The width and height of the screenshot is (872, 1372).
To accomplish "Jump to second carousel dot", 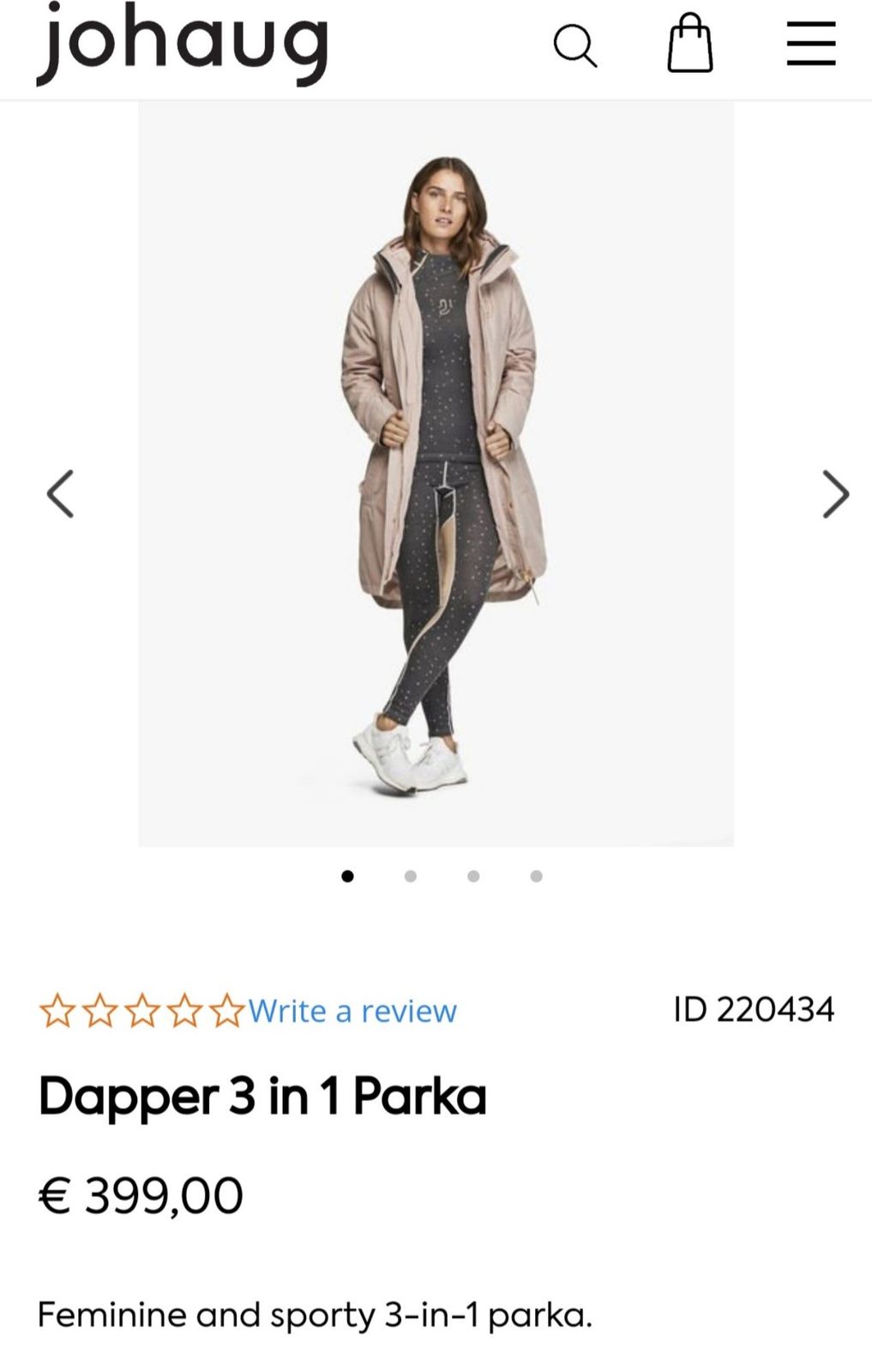I will point(410,876).
